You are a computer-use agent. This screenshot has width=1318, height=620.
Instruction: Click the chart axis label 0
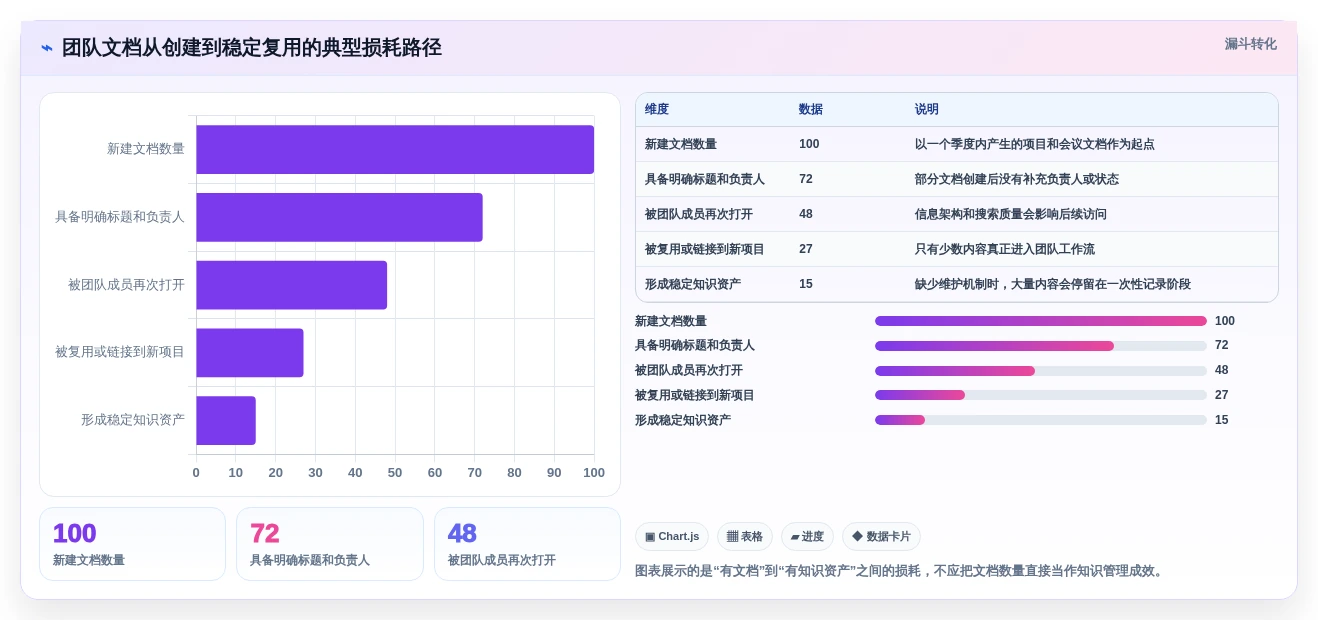(196, 473)
